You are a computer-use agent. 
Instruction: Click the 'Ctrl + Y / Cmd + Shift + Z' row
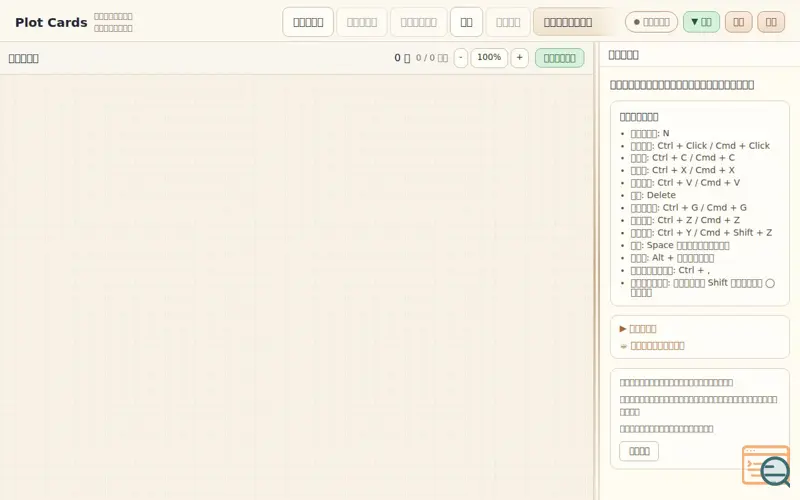pos(701,233)
